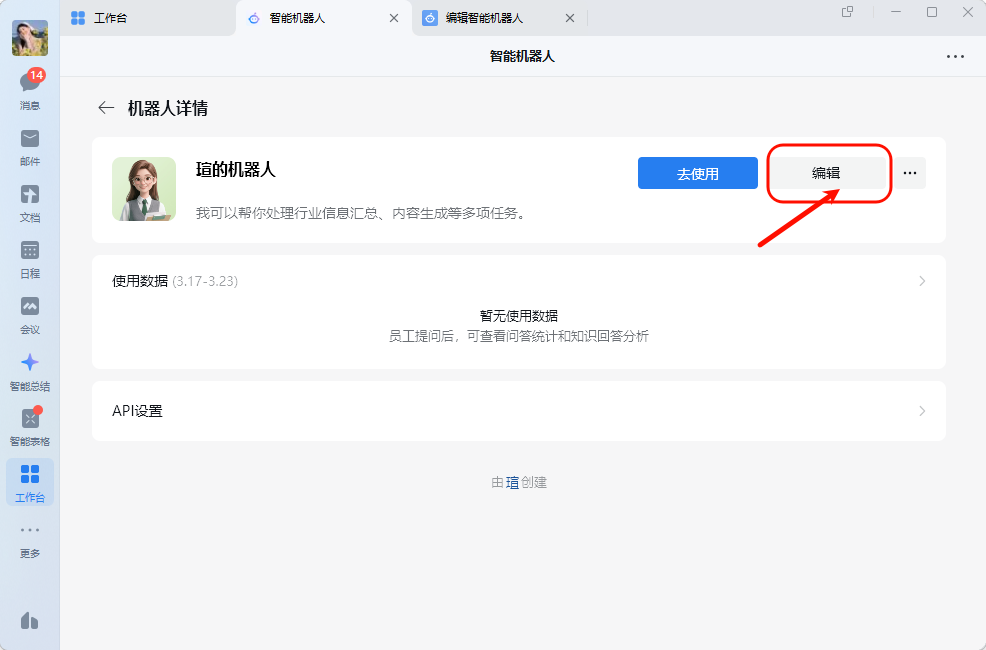
Task: Expand the 使用数据 section chevron
Action: click(x=922, y=281)
